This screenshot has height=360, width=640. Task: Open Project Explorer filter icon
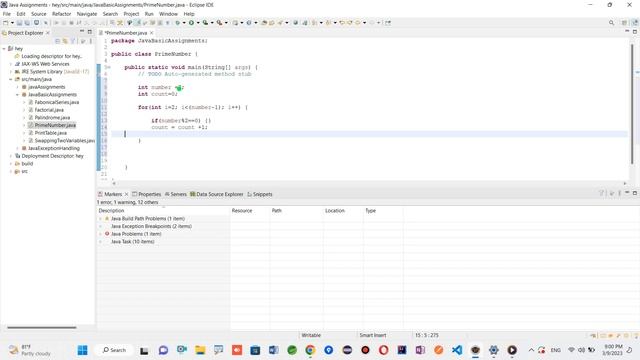[x=73, y=41]
